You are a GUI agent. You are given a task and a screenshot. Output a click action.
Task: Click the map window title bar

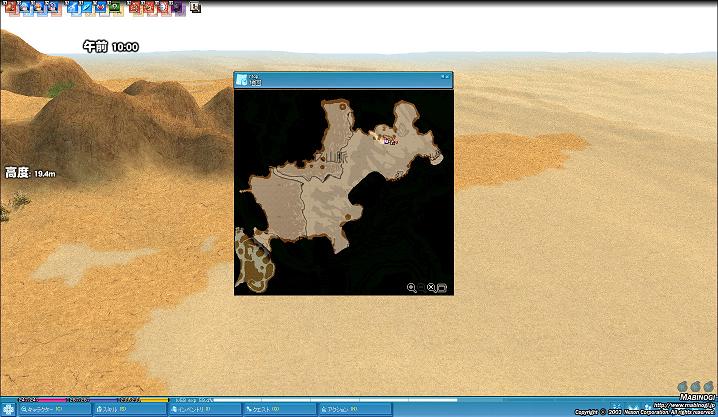tap(343, 80)
